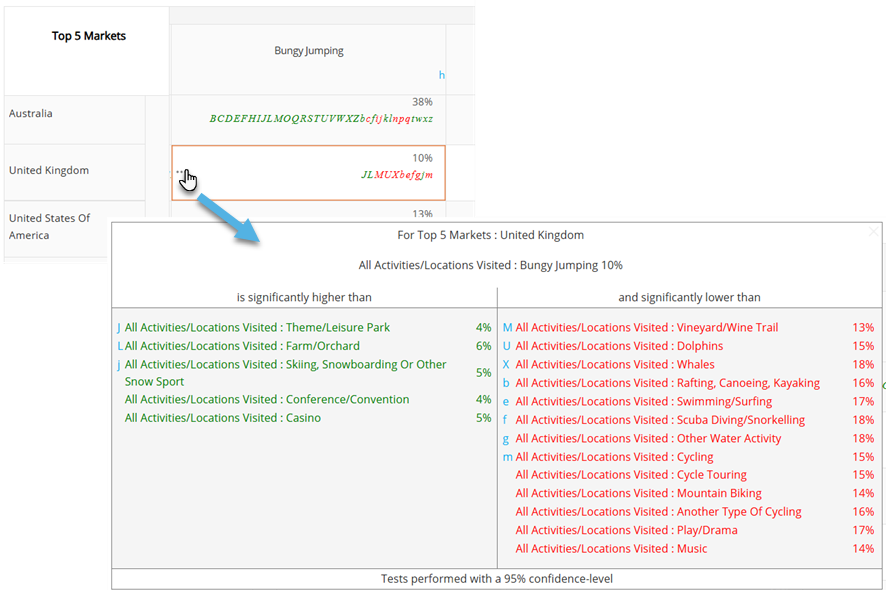Click the Dolphins comparison row
Screen dimensions: 886x590
[x=688, y=346]
